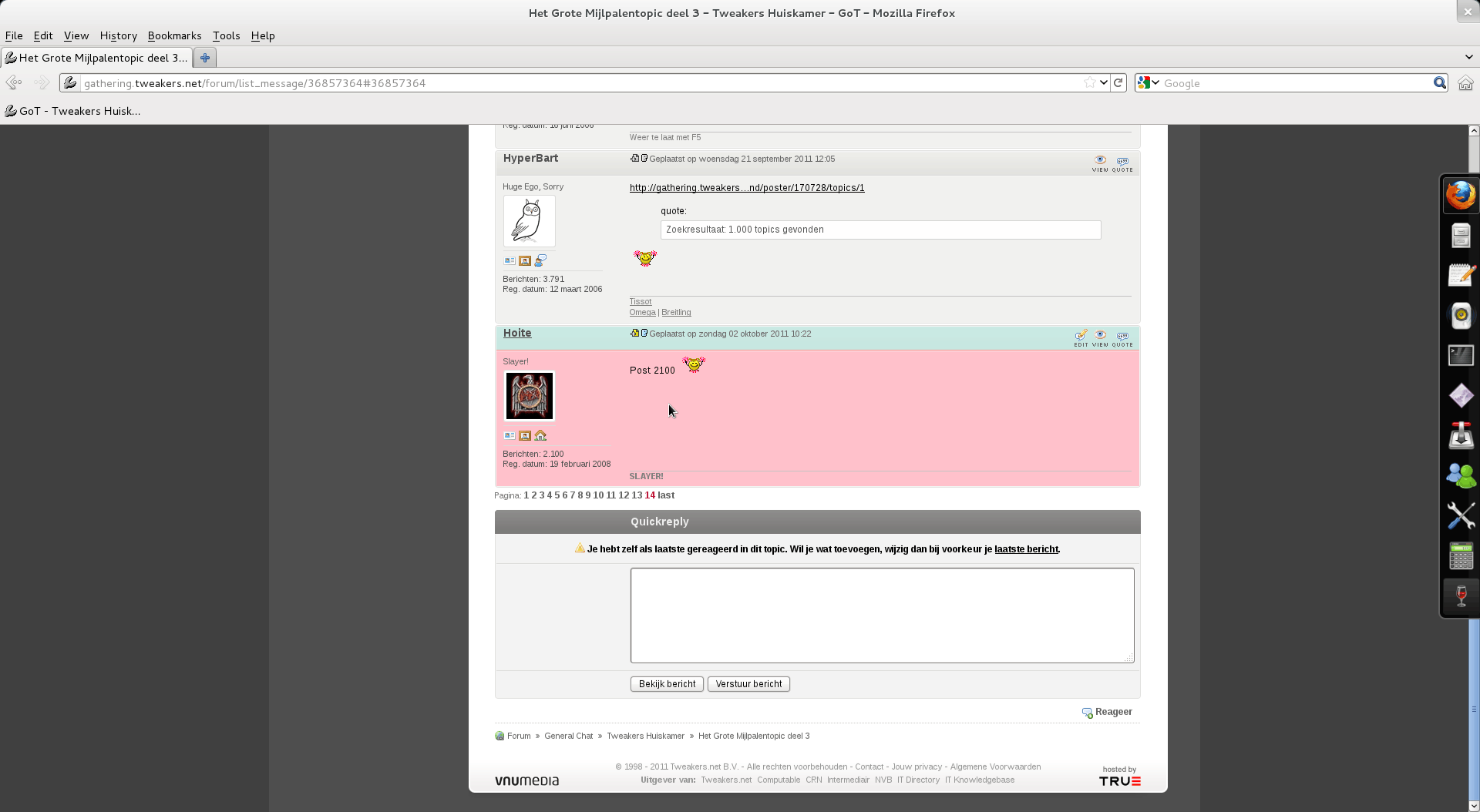The height and width of the screenshot is (812, 1480).
Task: Click Hoite's Slayer avatar thumbnail
Action: 530,396
